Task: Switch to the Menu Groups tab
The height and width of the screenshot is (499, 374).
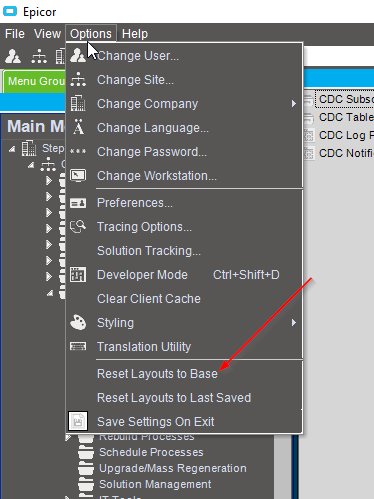Action: point(34,81)
